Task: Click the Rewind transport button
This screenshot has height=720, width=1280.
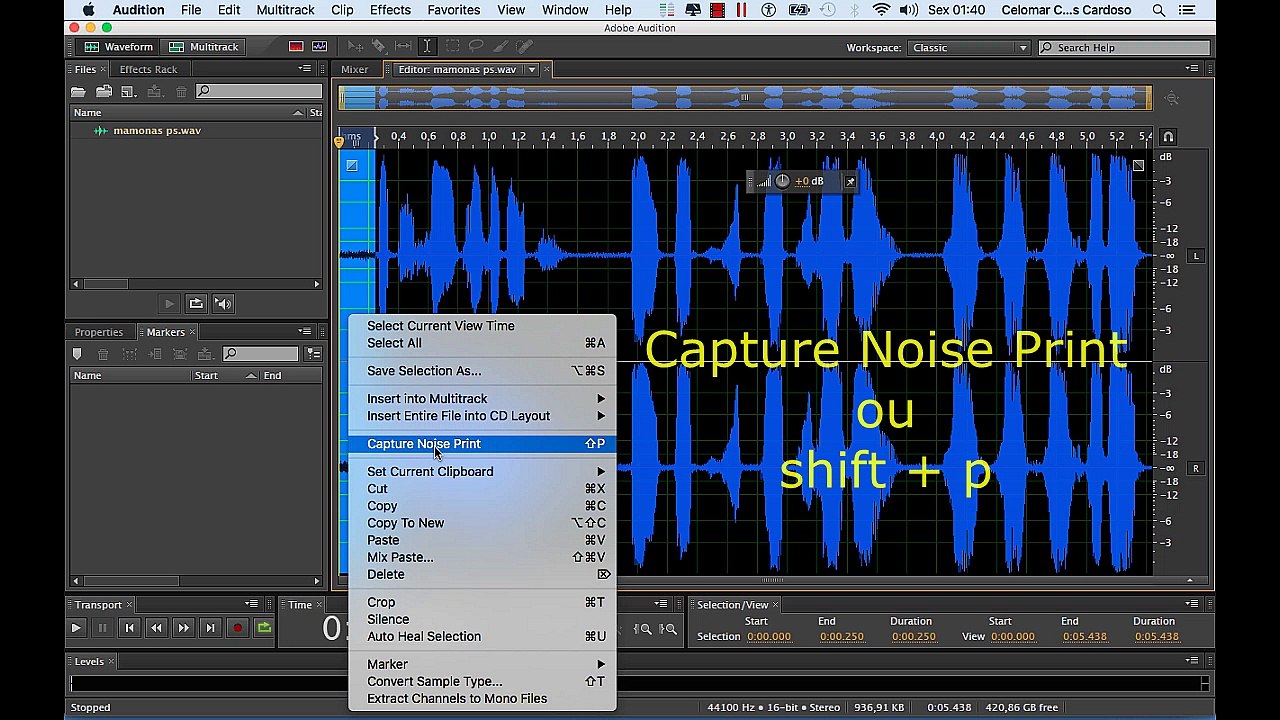Action: pyautogui.click(x=156, y=628)
